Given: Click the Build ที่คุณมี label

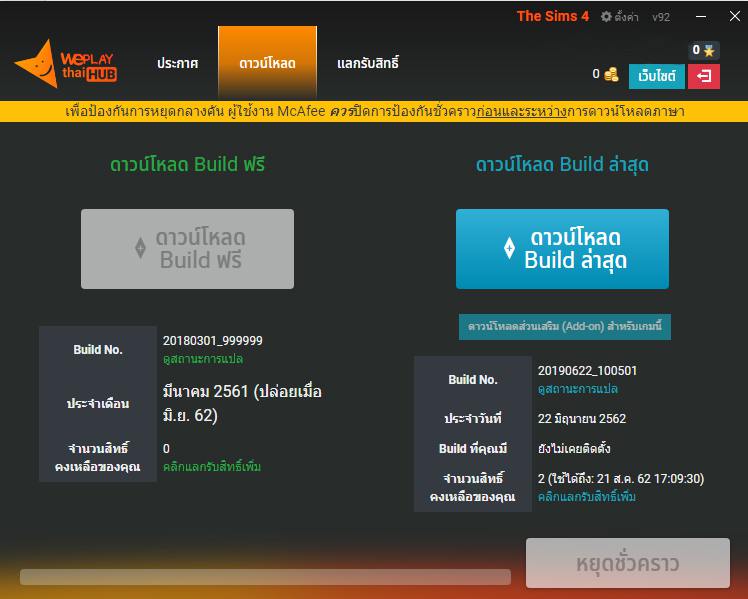Looking at the screenshot, I should click(x=473, y=448).
